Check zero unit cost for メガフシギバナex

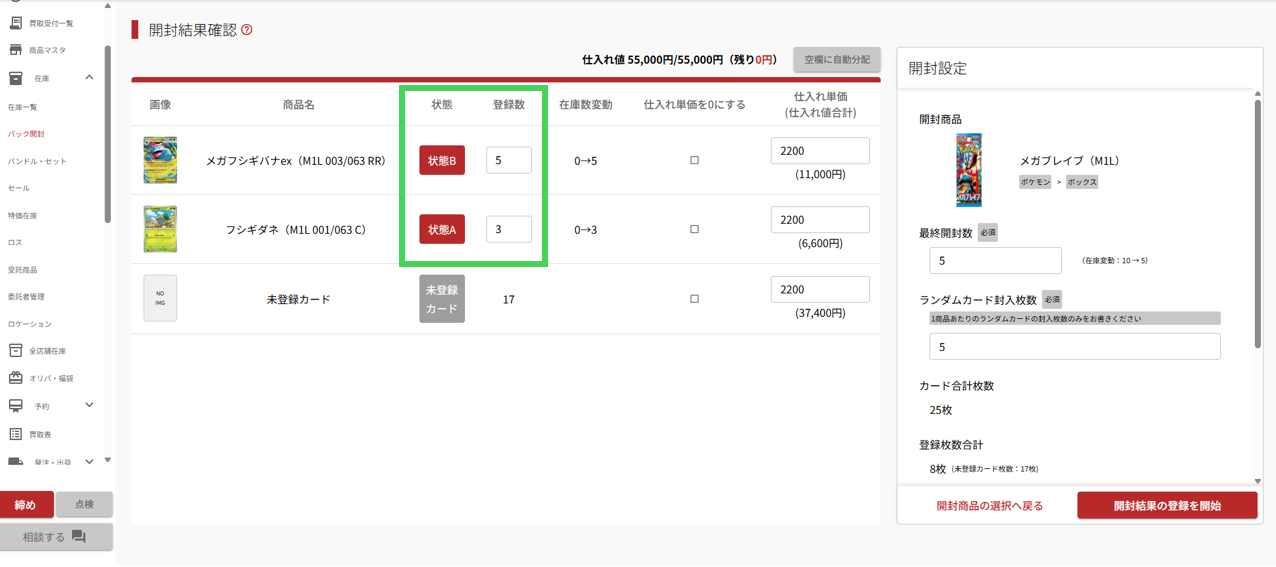(x=694, y=160)
